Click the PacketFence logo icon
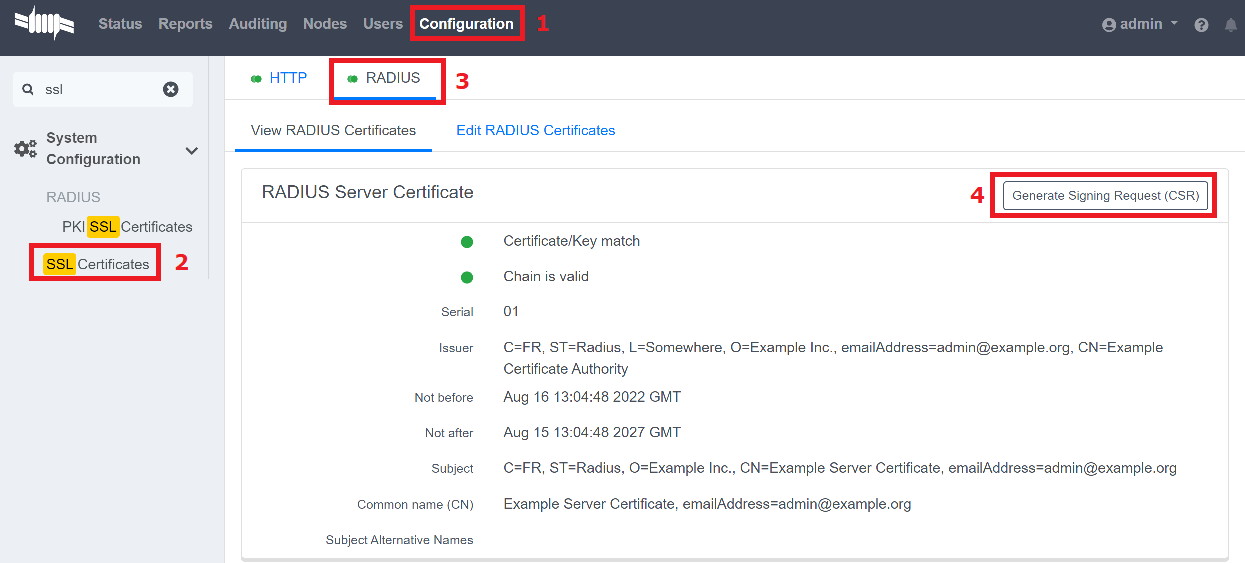1245x563 pixels. tap(44, 23)
